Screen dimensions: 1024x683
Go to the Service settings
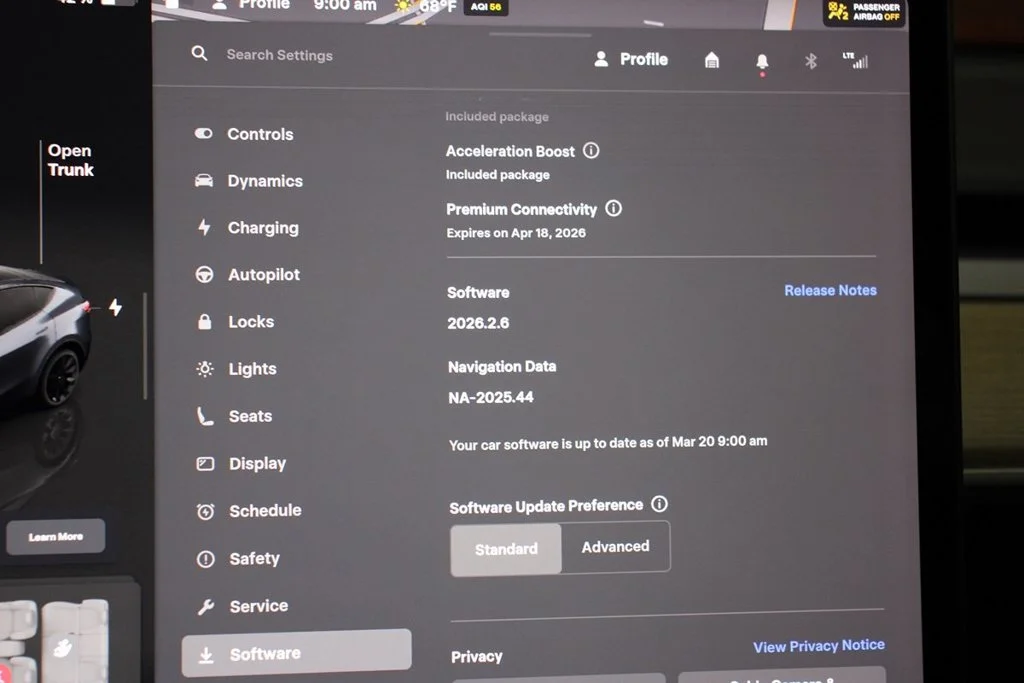243,607
